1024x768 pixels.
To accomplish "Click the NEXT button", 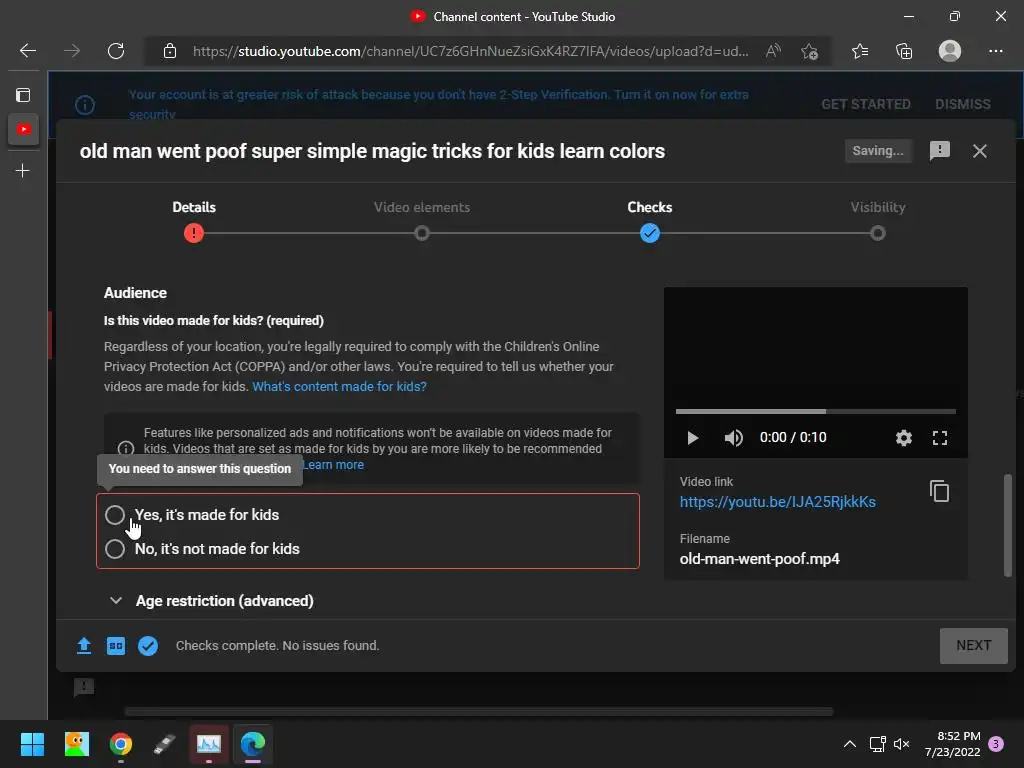I will (973, 645).
